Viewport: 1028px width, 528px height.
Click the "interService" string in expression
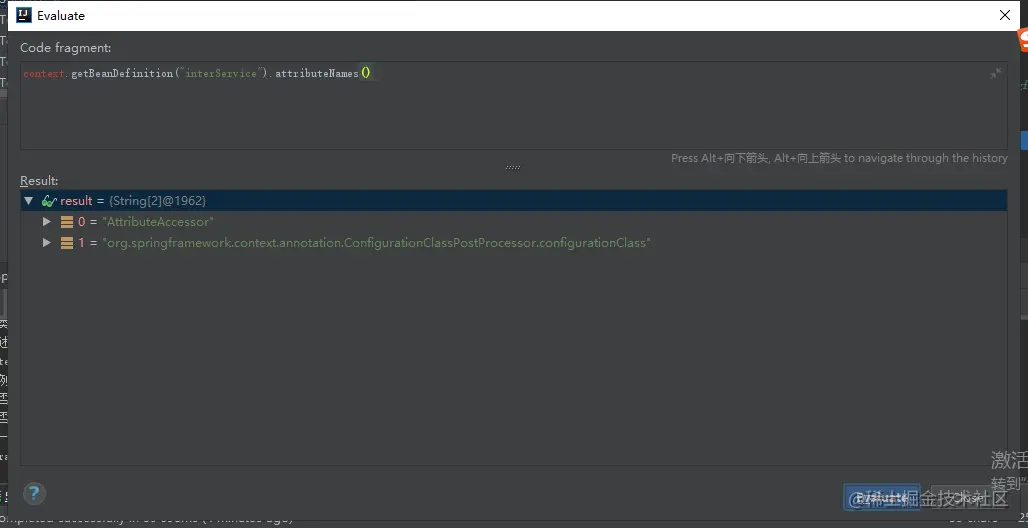point(221,73)
